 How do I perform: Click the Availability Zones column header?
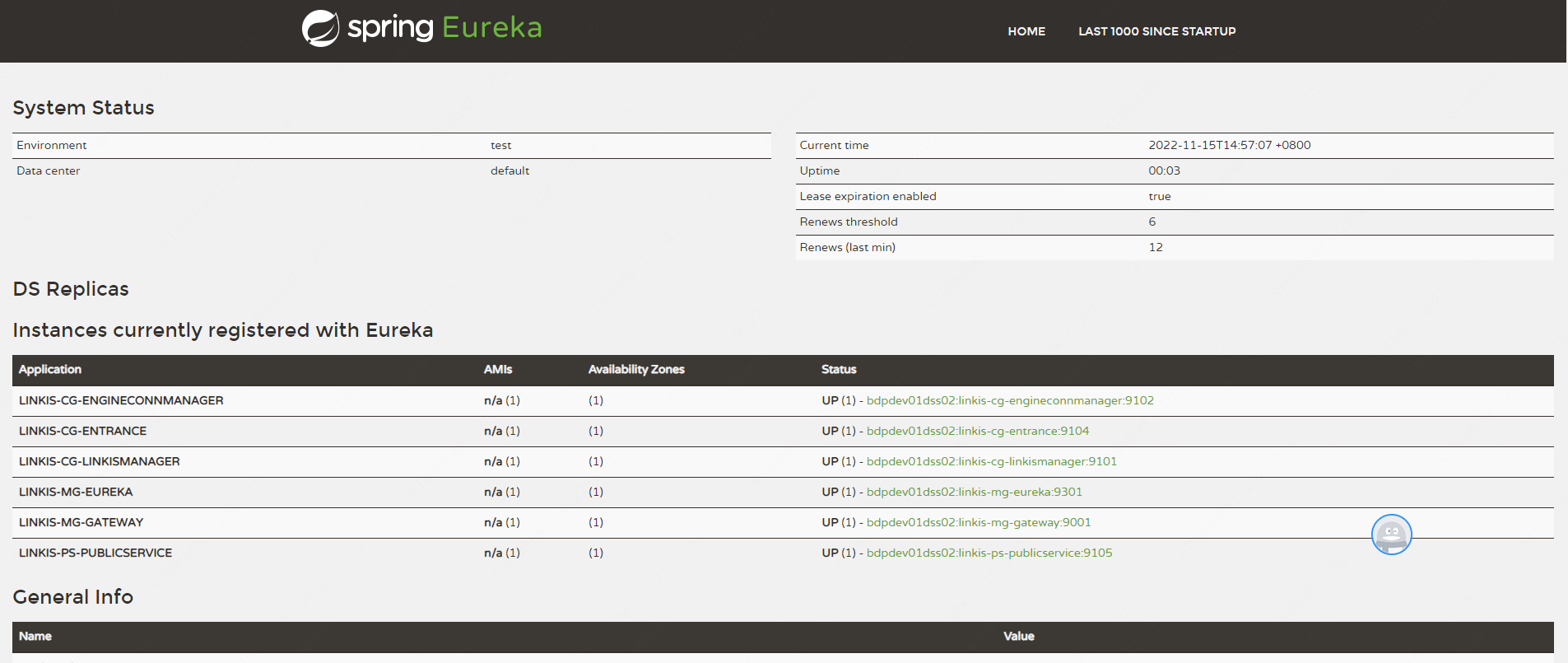tap(636, 370)
